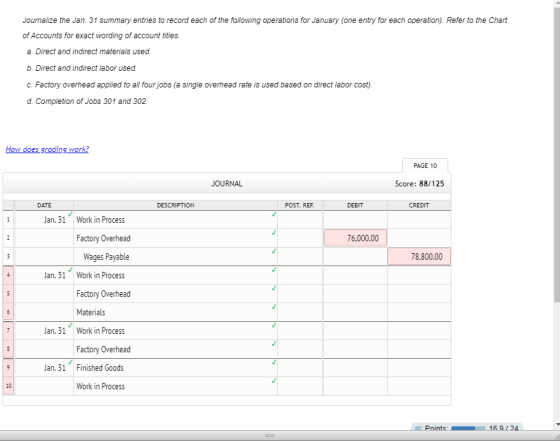560x441 pixels.
Task: Select the Wages Payable description cell
Action: 175,257
